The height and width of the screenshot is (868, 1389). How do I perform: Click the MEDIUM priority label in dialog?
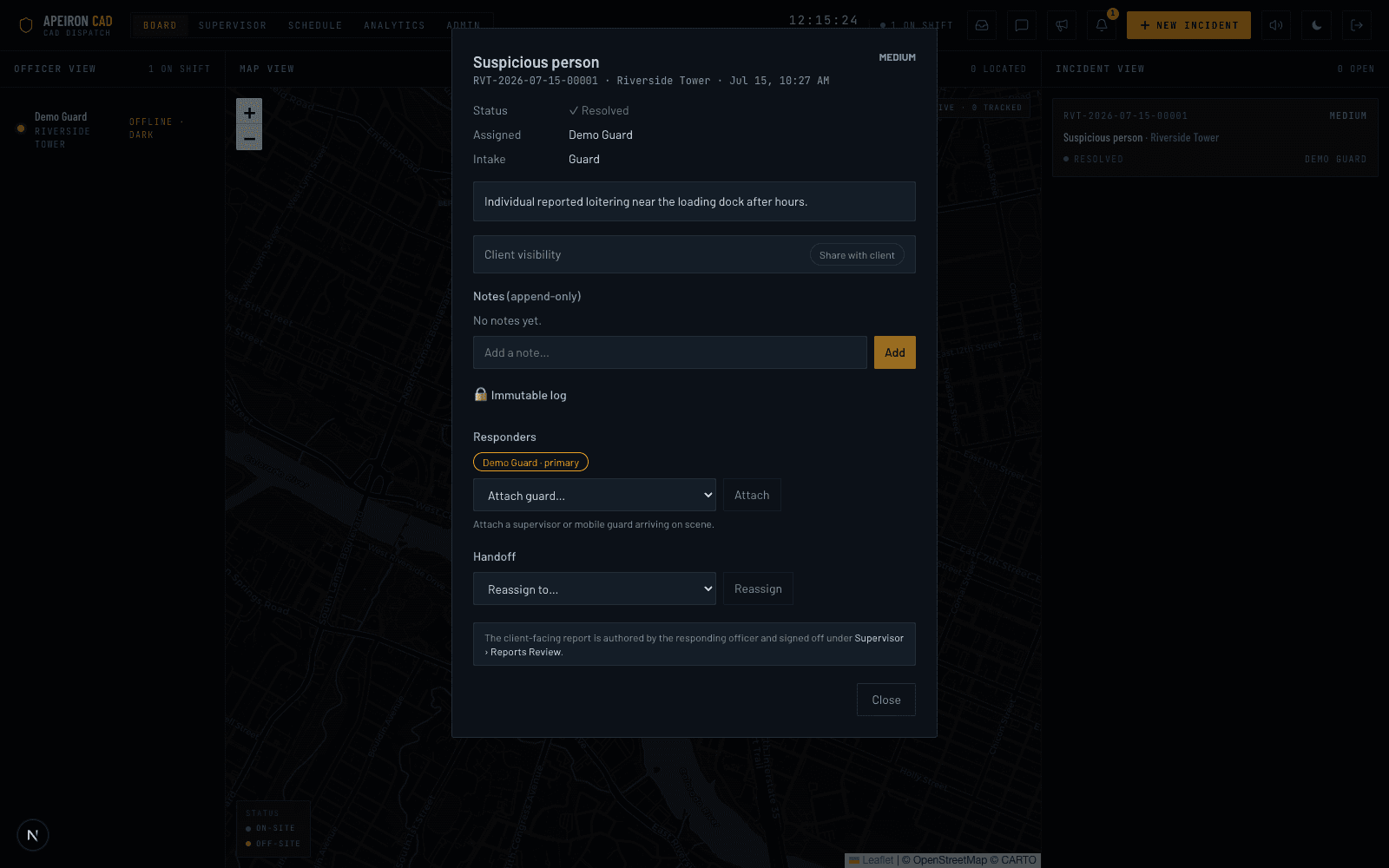point(897,57)
